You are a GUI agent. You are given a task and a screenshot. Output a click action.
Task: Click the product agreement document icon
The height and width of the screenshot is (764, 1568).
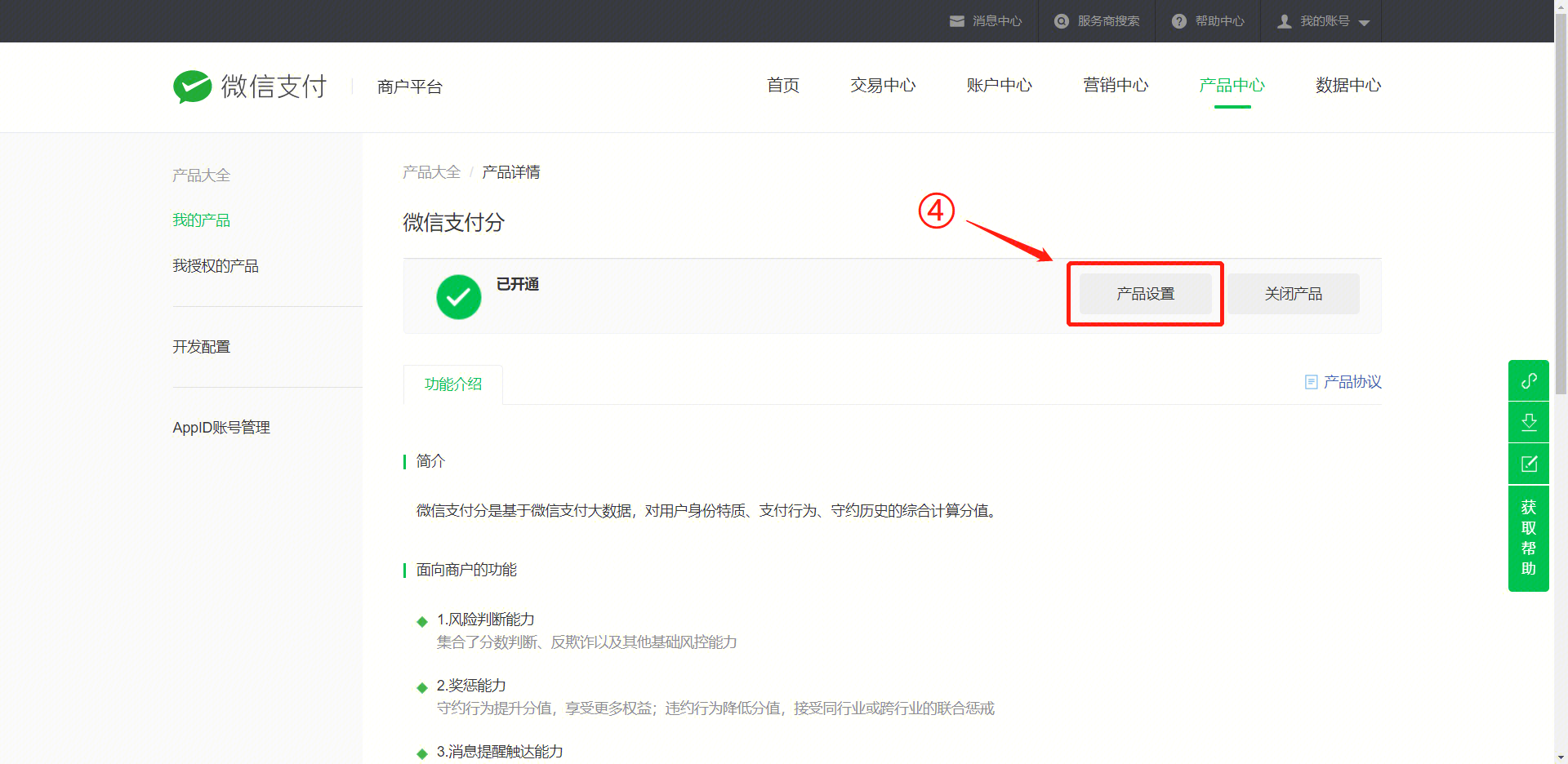click(x=1312, y=382)
